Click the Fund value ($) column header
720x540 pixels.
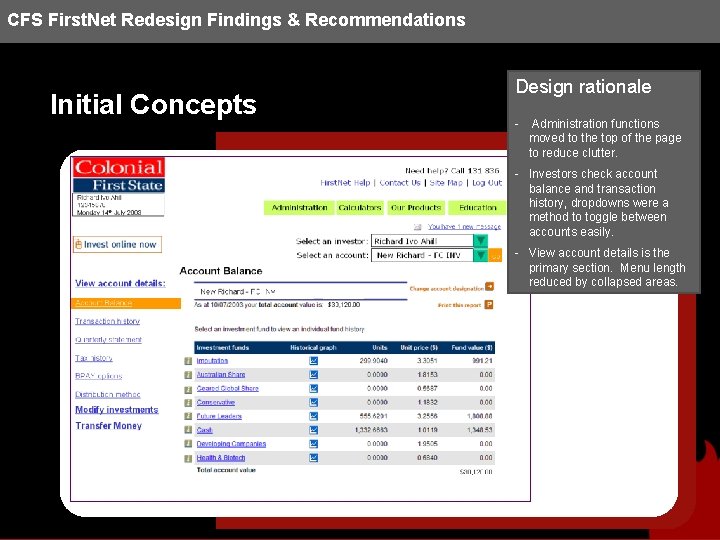click(472, 348)
